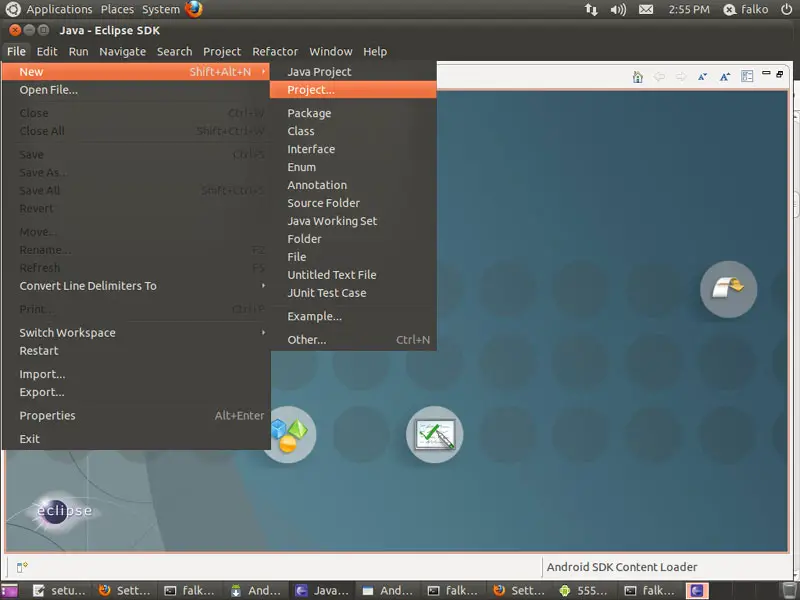Restore the Welcome view panel
800x600 pixels.
[780, 74]
